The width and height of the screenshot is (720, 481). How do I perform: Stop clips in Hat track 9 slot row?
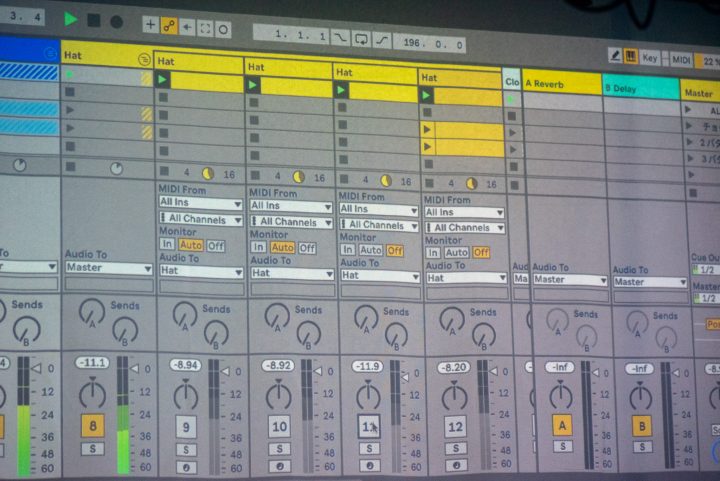pos(164,172)
